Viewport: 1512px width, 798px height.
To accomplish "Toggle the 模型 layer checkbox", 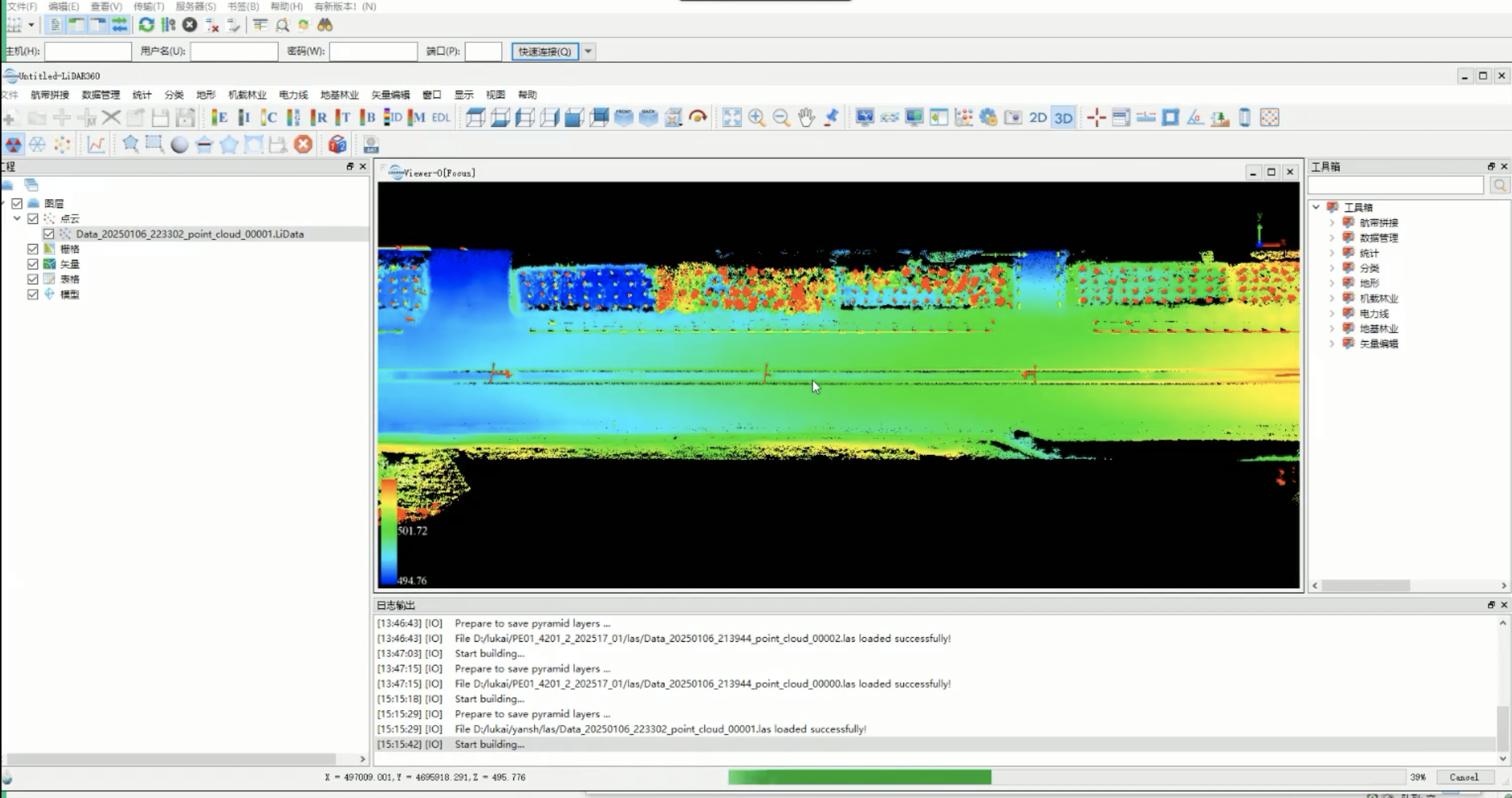I will [33, 294].
